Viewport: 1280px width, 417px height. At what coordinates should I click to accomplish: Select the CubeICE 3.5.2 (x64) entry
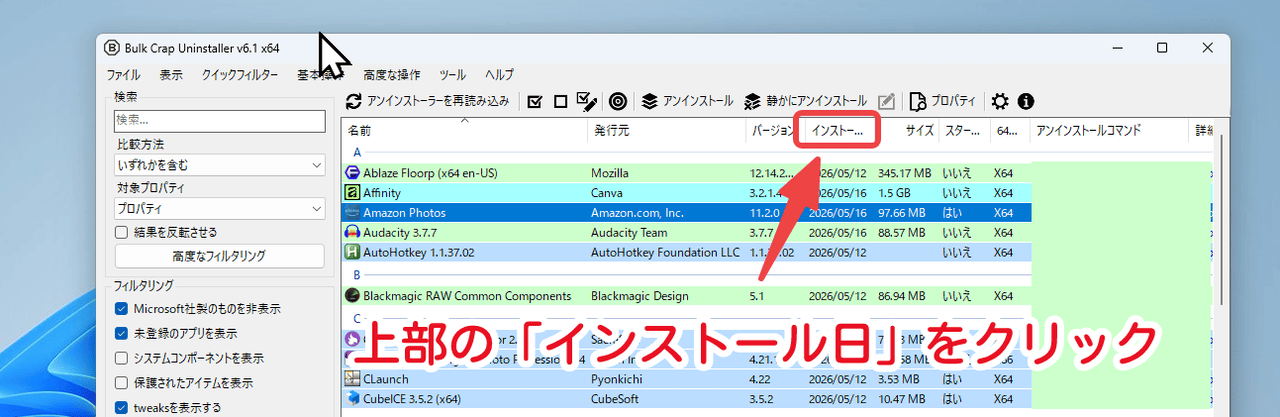click(x=414, y=399)
